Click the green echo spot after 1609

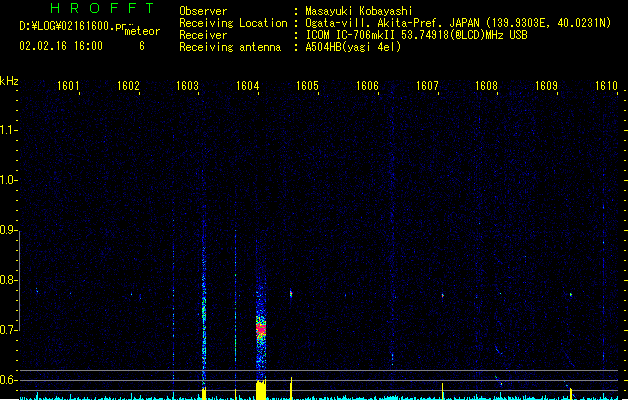coord(571,294)
